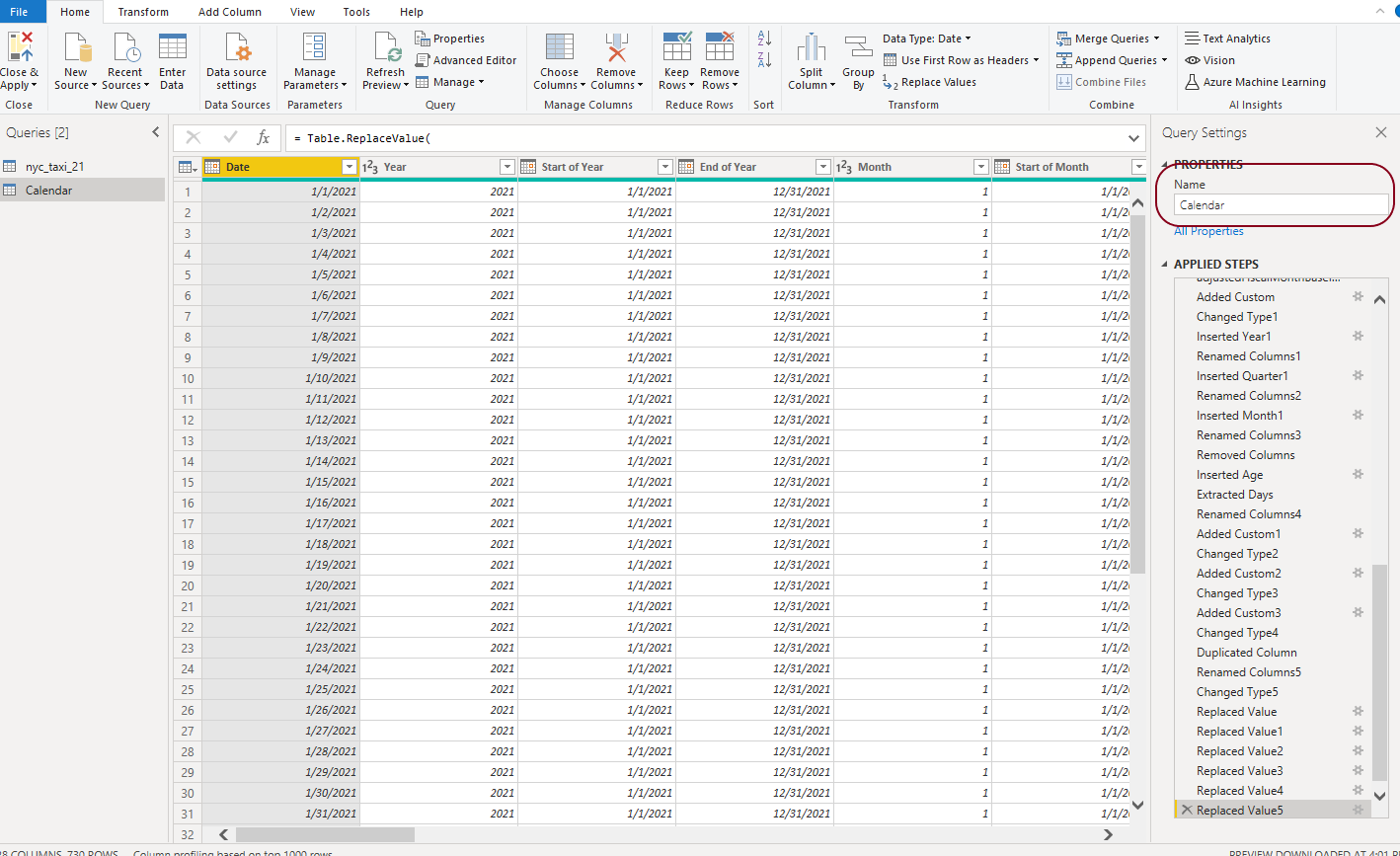Click the Refresh Preview icon
1400x856 pixels.
(385, 47)
